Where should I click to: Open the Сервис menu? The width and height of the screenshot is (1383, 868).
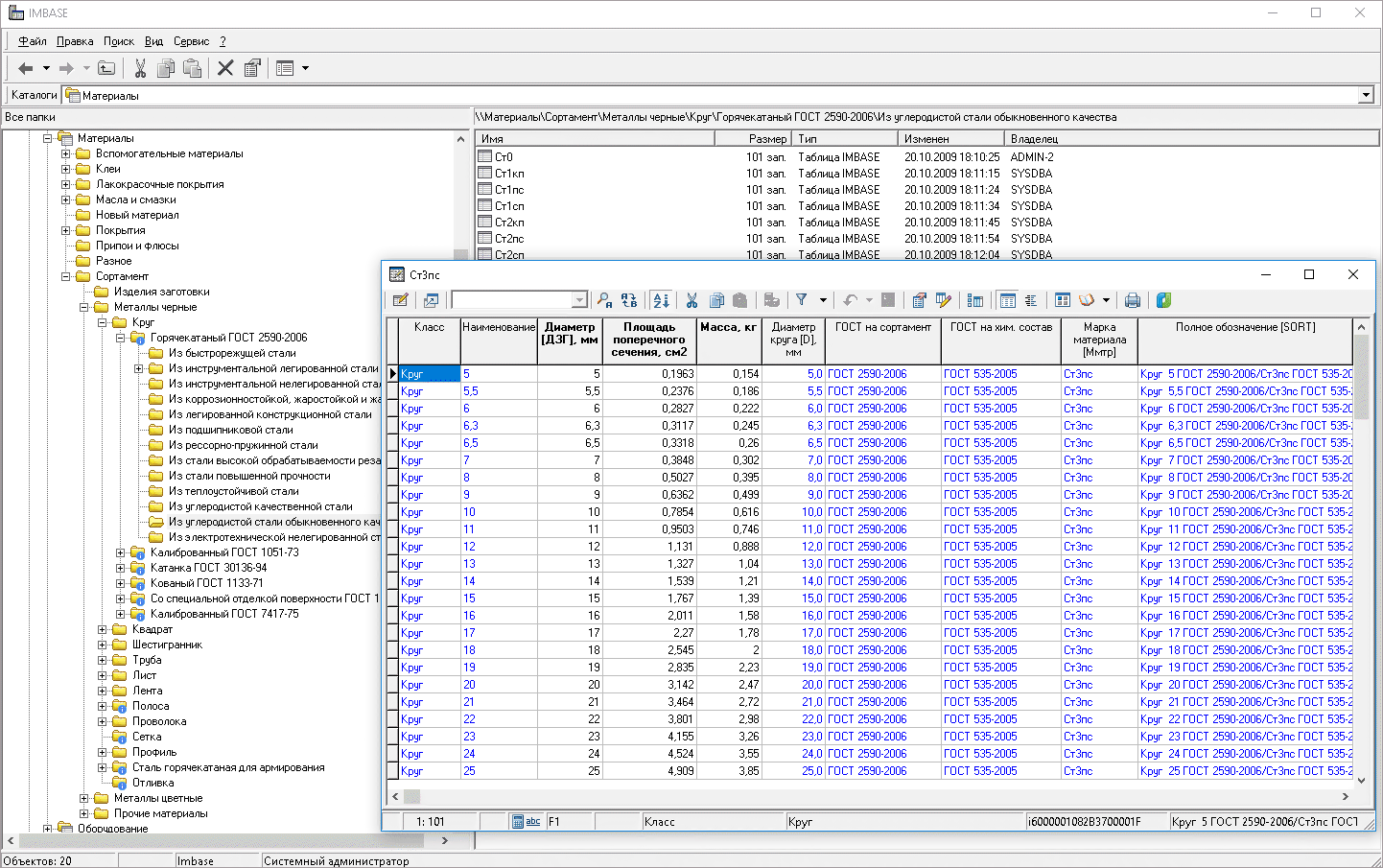pos(191,41)
